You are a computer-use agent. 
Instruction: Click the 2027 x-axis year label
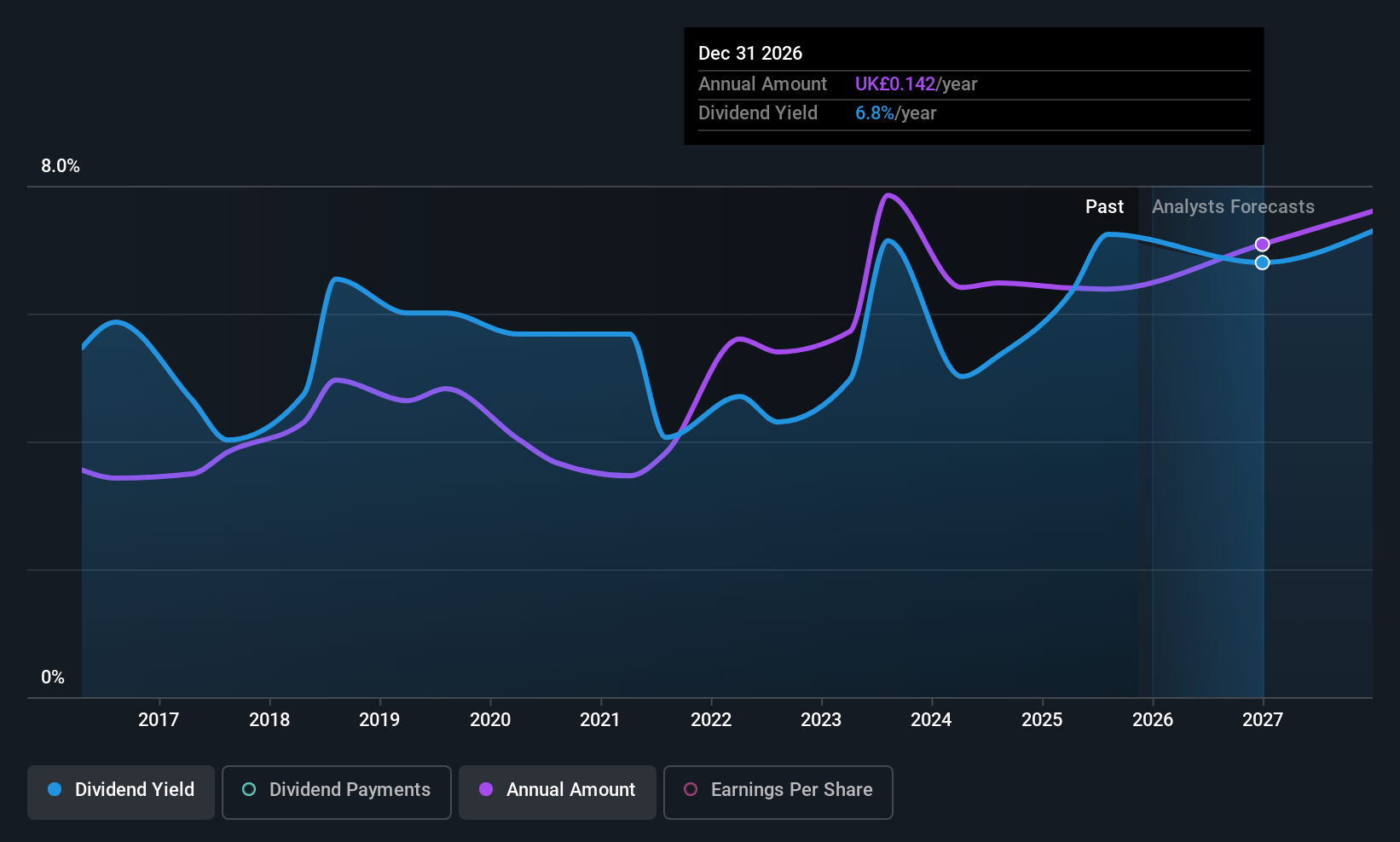[x=1263, y=720]
